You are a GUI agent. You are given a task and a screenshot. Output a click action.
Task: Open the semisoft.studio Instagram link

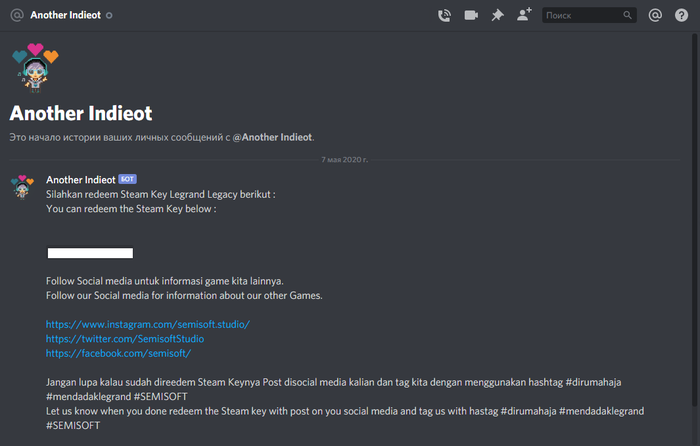[x=147, y=325]
